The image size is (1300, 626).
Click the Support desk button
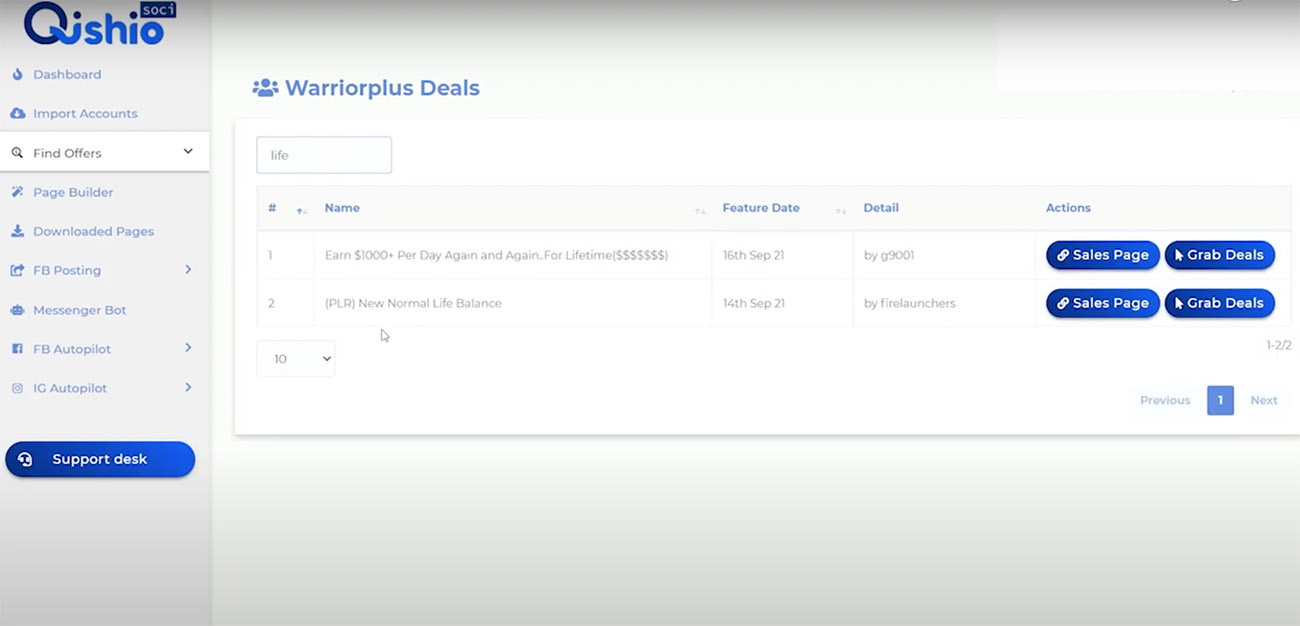tap(100, 460)
